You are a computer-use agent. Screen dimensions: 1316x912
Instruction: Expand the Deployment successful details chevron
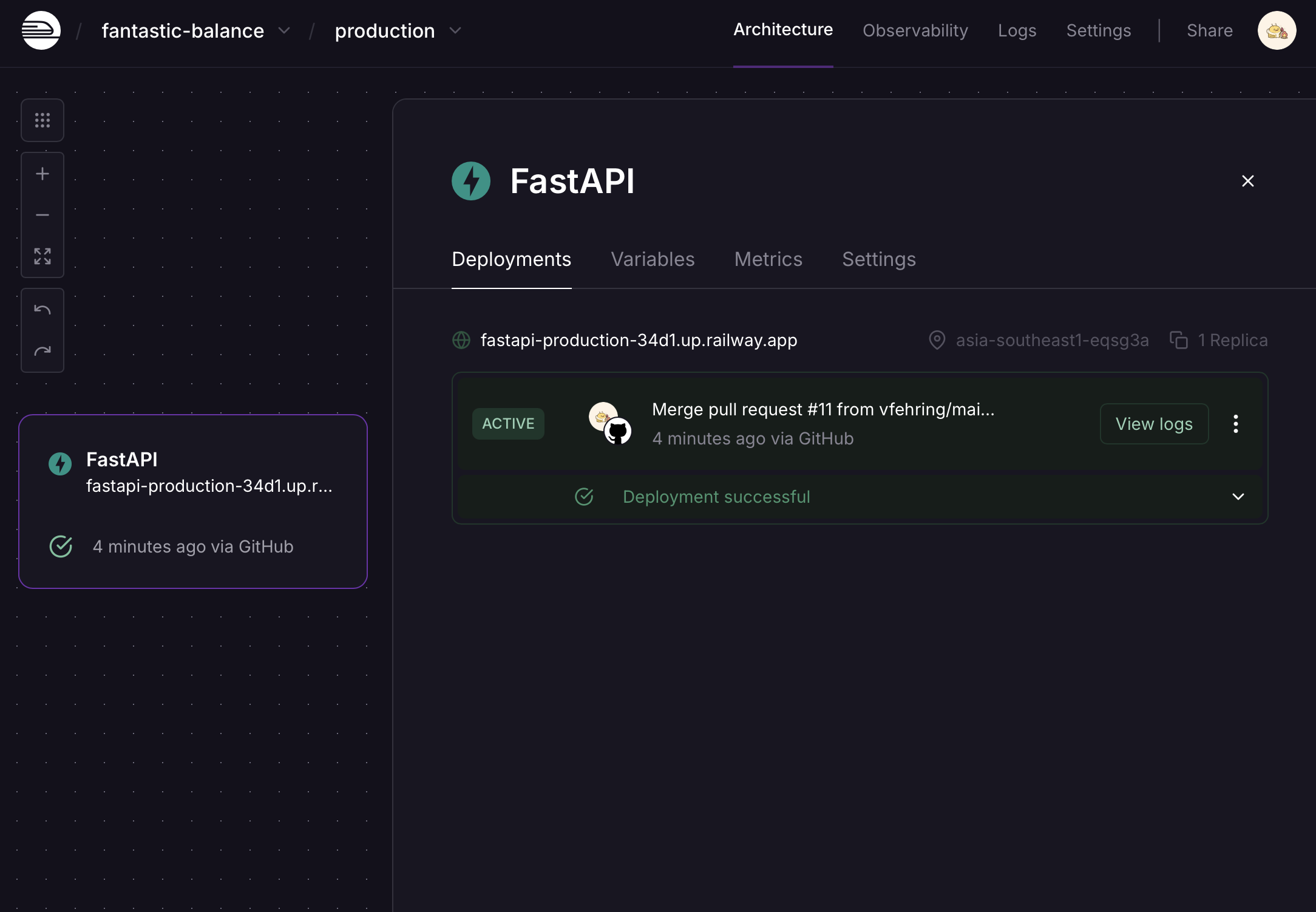[1238, 497]
